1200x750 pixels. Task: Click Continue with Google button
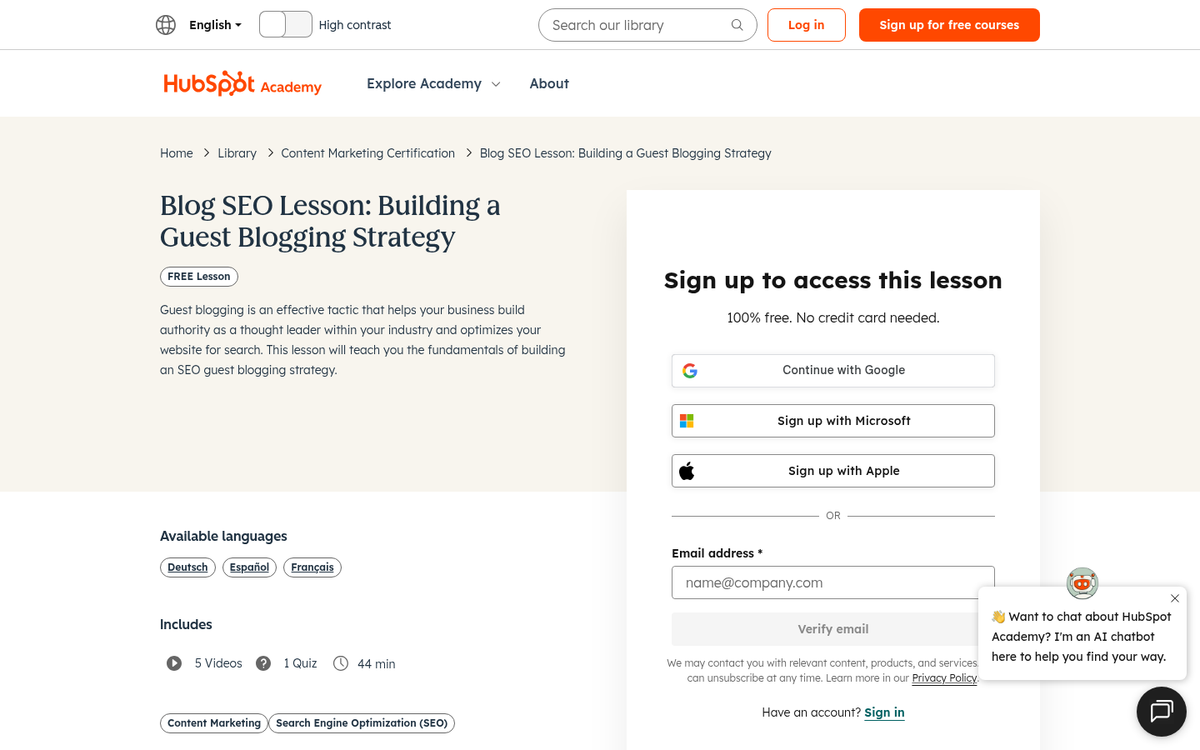click(x=833, y=370)
